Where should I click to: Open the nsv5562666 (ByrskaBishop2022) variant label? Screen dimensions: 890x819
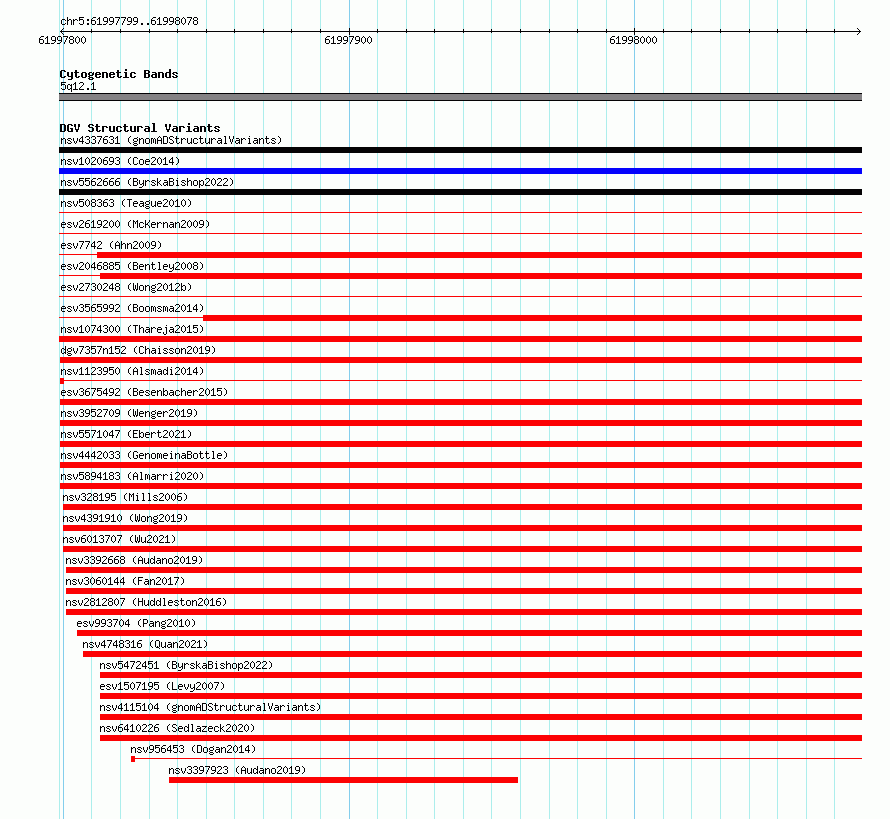(147, 182)
